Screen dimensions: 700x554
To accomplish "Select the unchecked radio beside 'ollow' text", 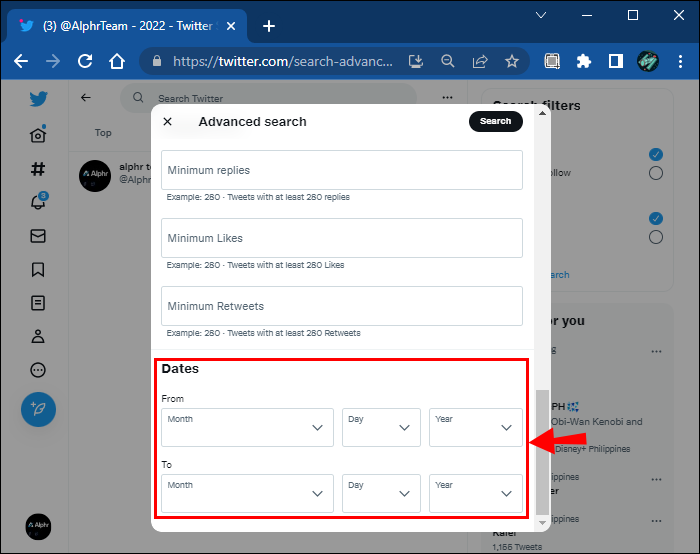I will [x=656, y=173].
